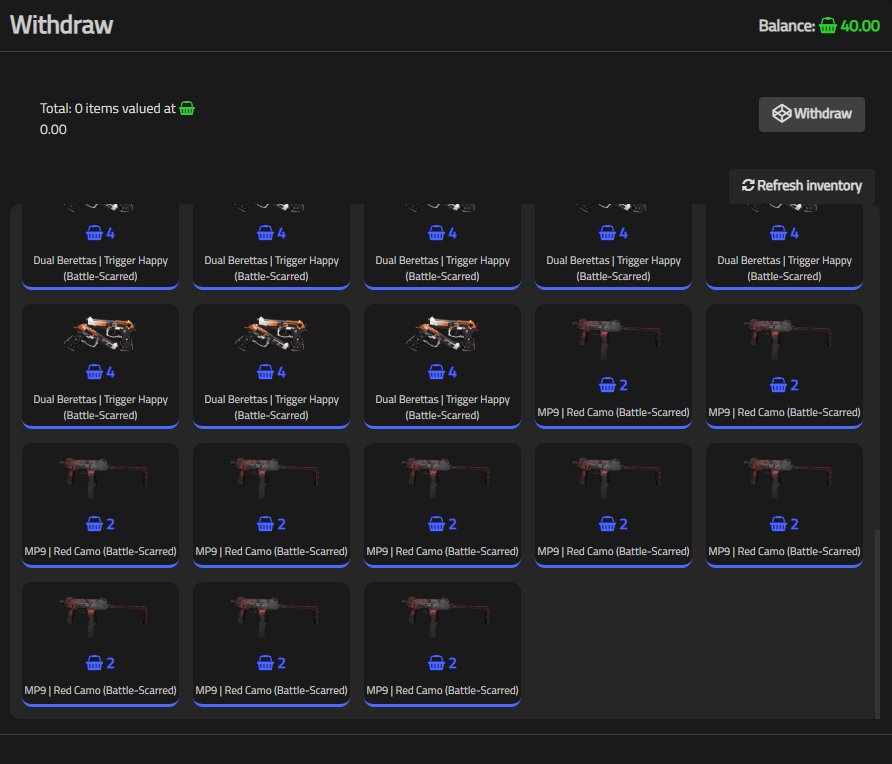Select the leftmost partially hidden Dual Berettas card
Screen dimensions: 892x764
(100, 246)
